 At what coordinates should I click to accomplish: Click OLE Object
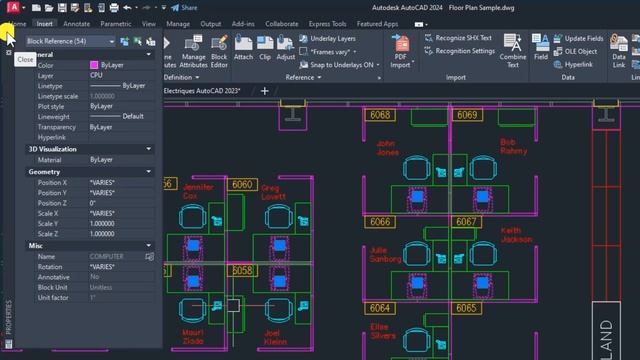[575, 51]
